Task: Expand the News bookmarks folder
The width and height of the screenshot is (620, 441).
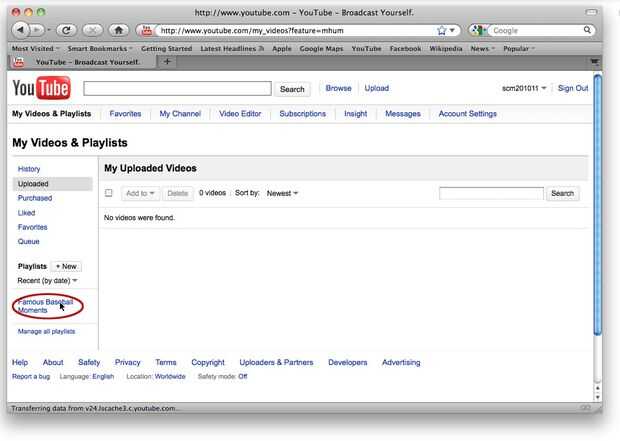Action: (482, 49)
